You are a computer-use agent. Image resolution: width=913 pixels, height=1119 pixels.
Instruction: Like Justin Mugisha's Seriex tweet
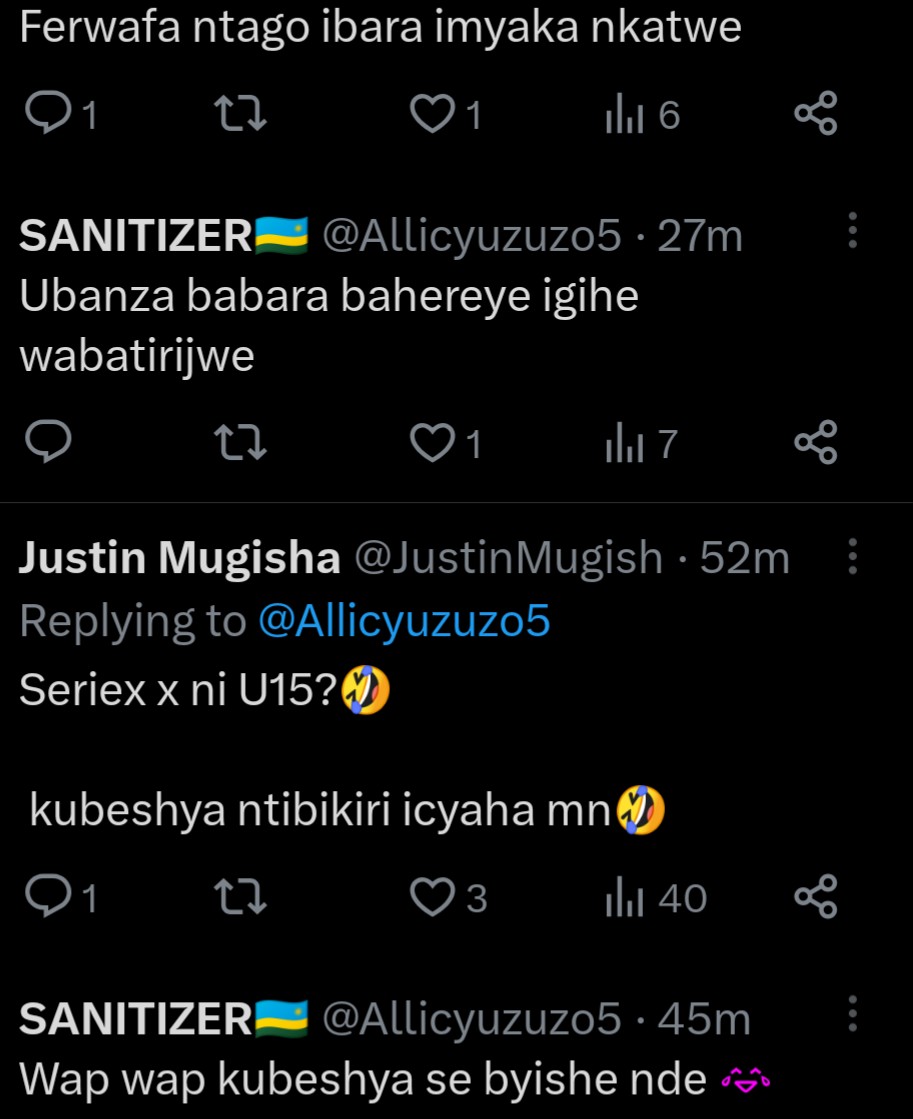click(432, 898)
